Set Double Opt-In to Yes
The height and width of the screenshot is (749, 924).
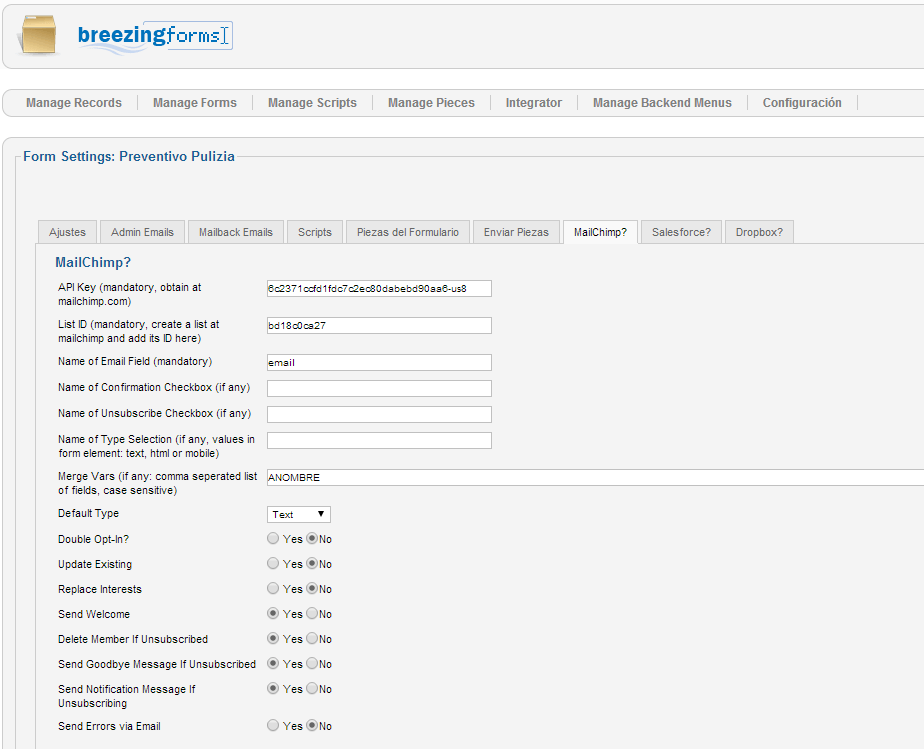(x=273, y=538)
